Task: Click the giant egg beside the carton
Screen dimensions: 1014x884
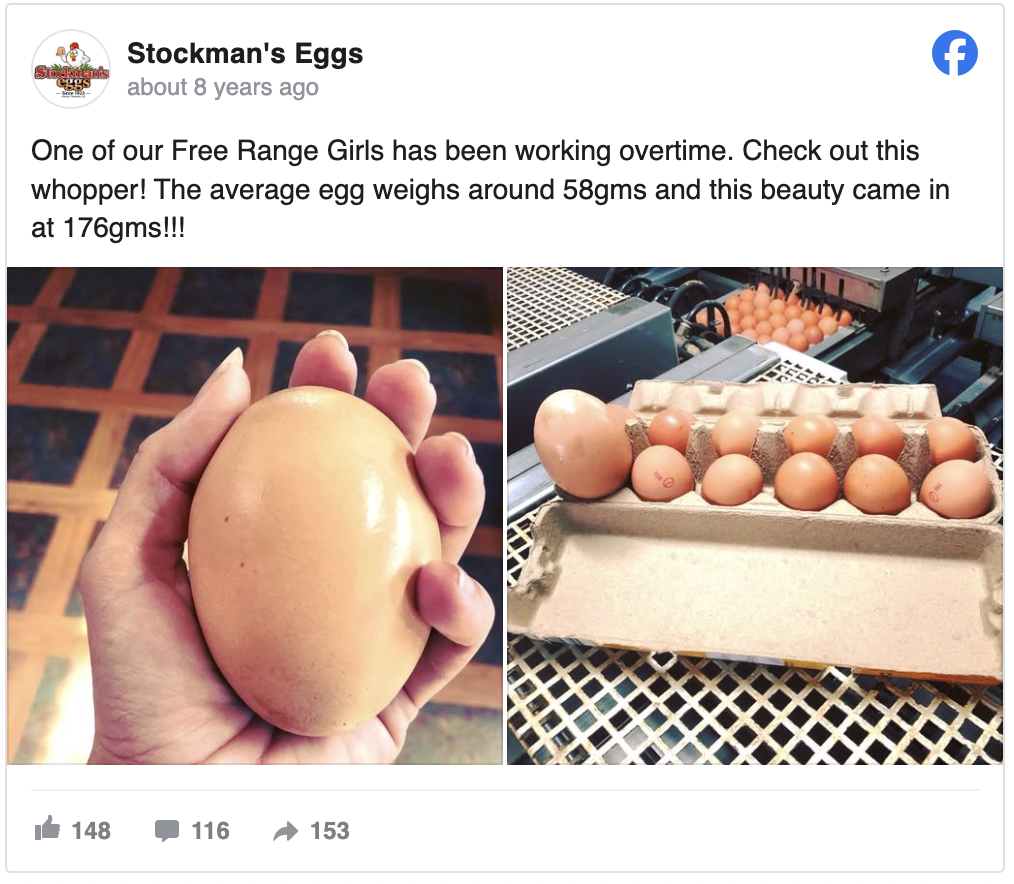Action: pos(582,441)
